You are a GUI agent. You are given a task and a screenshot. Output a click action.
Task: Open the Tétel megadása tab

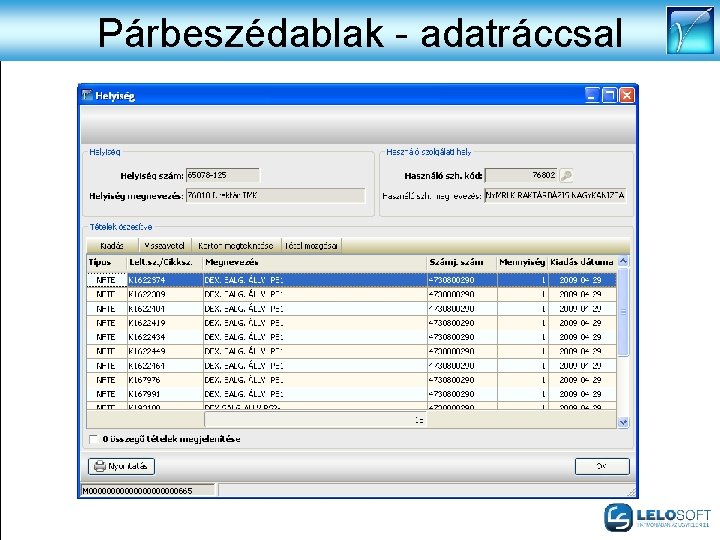[x=311, y=246]
